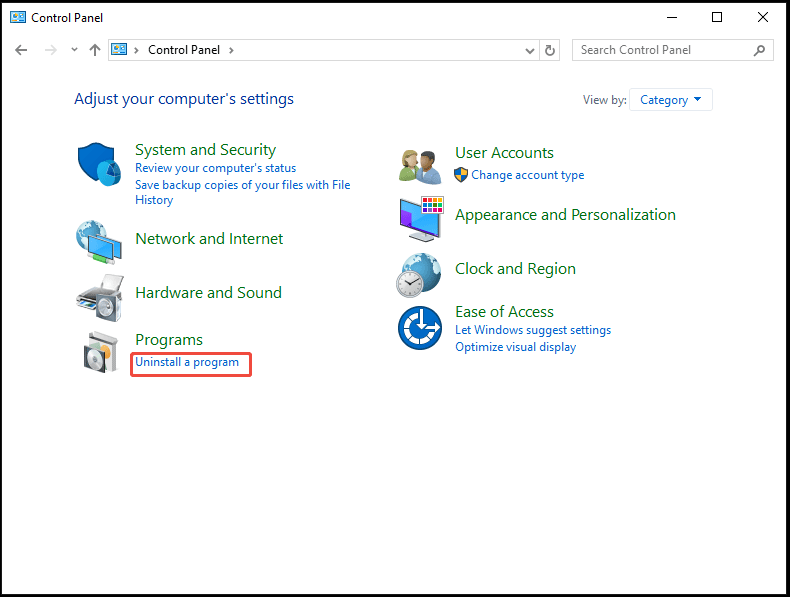Select the User Accounts people icon
790x597 pixels.
pos(420,167)
